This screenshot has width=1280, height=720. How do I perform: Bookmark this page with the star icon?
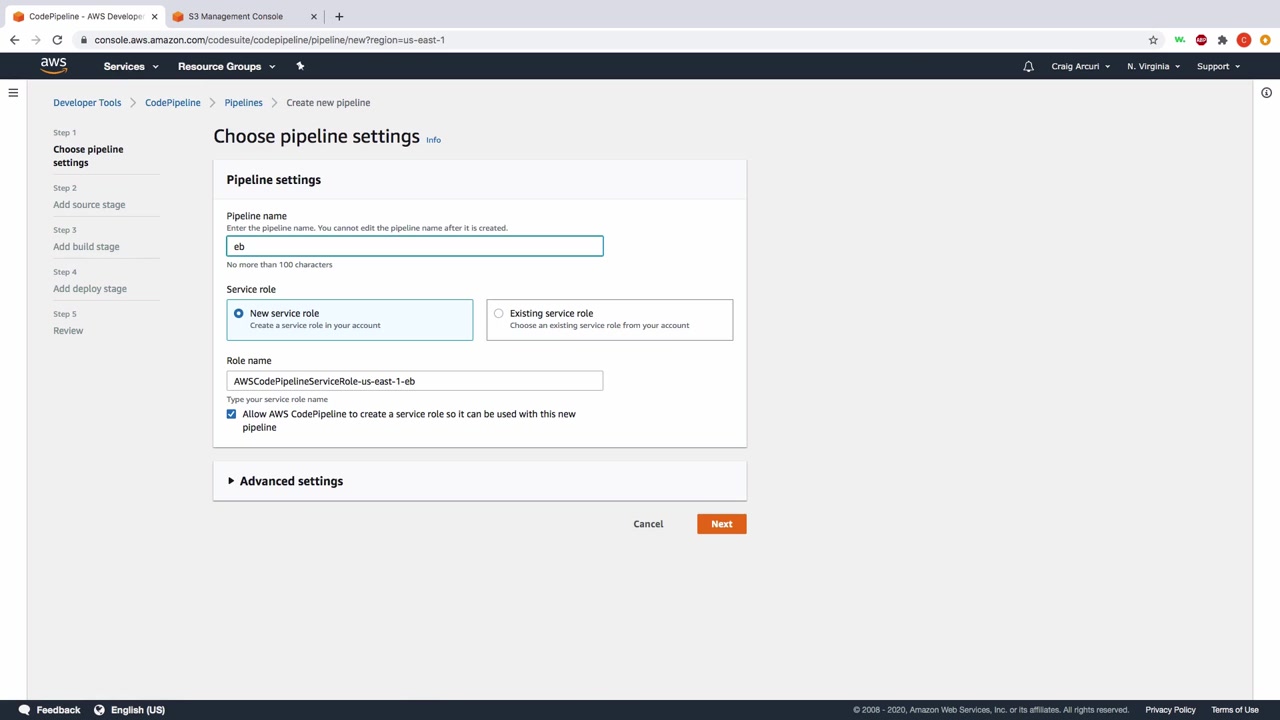click(x=1153, y=40)
